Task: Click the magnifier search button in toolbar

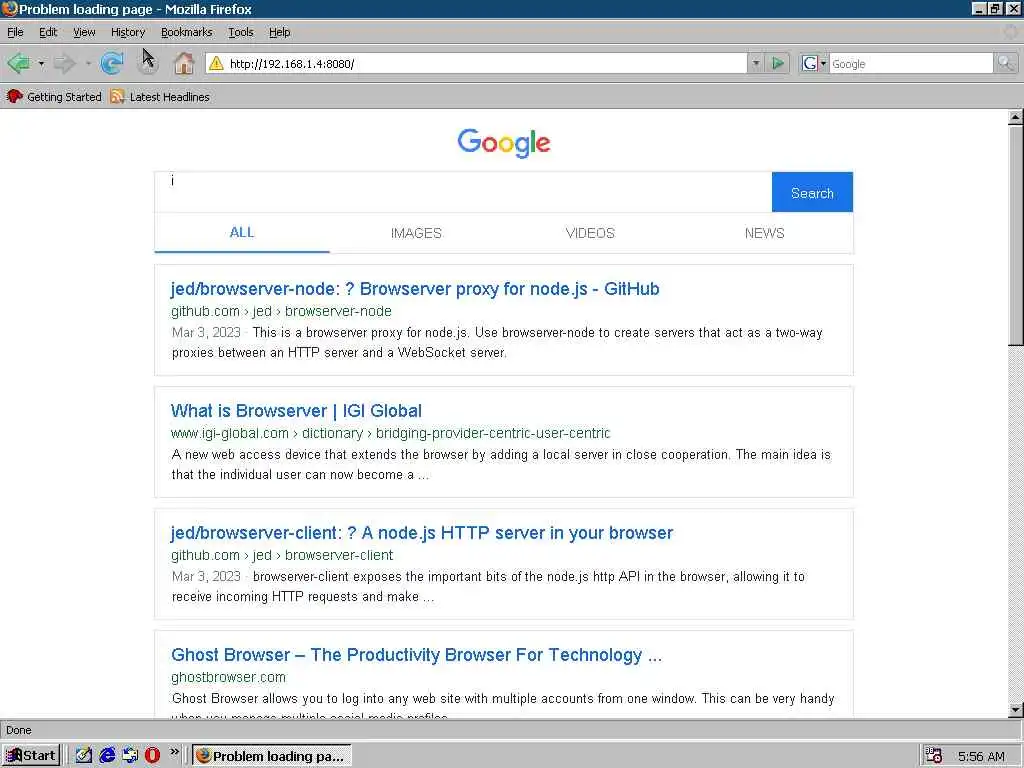Action: 1005,63
